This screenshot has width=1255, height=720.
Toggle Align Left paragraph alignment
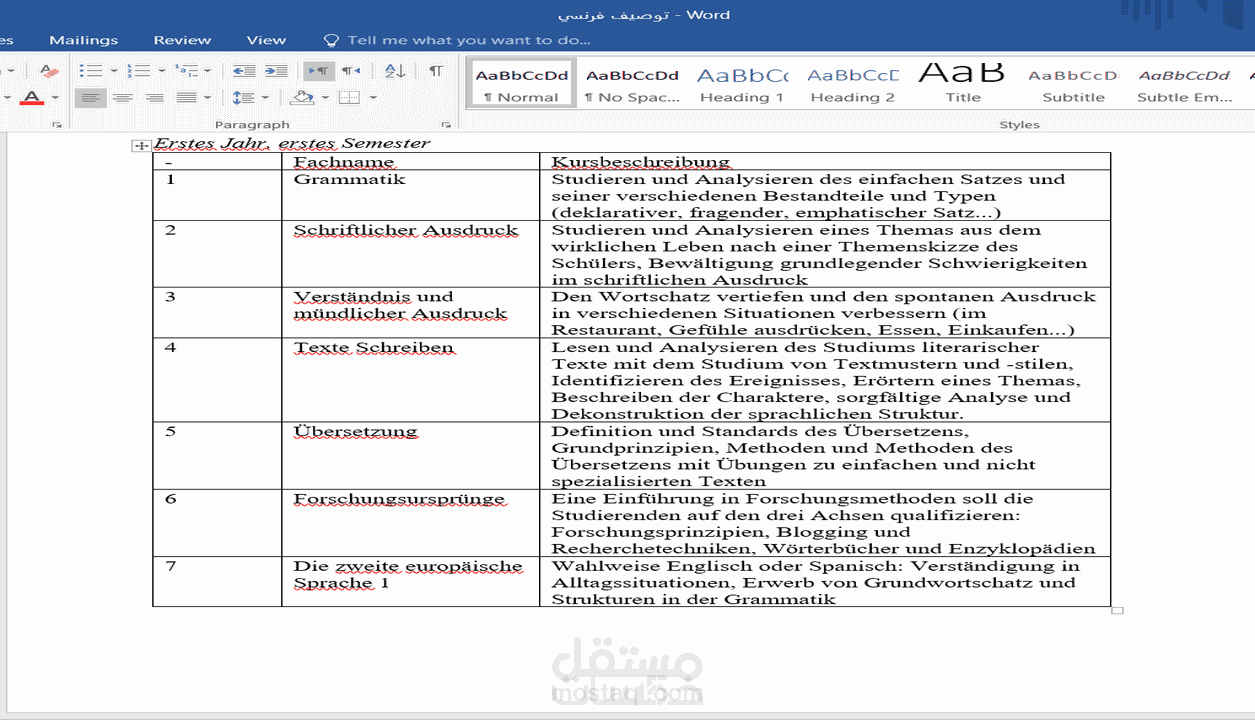tap(91, 98)
